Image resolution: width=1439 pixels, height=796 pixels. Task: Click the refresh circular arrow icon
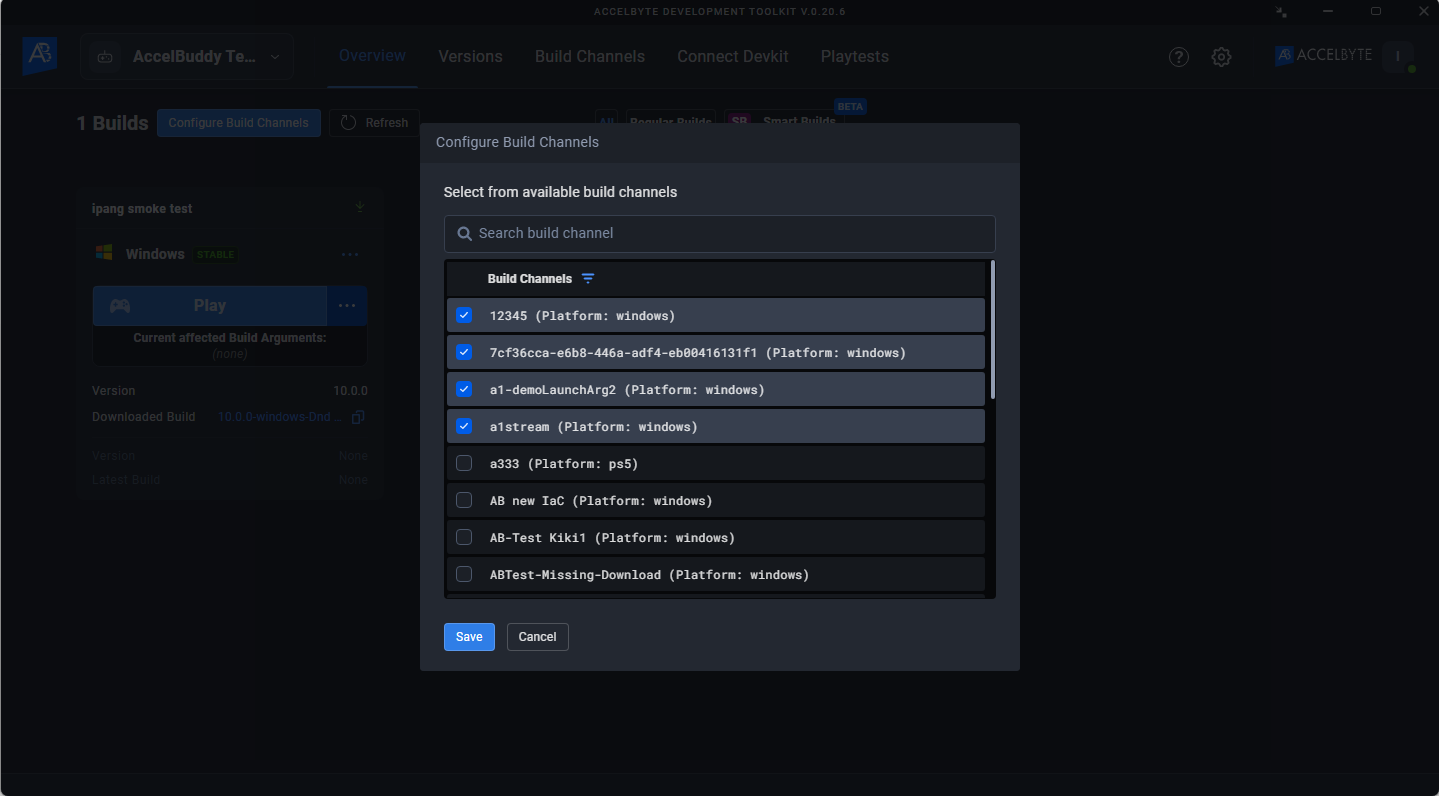pos(348,123)
